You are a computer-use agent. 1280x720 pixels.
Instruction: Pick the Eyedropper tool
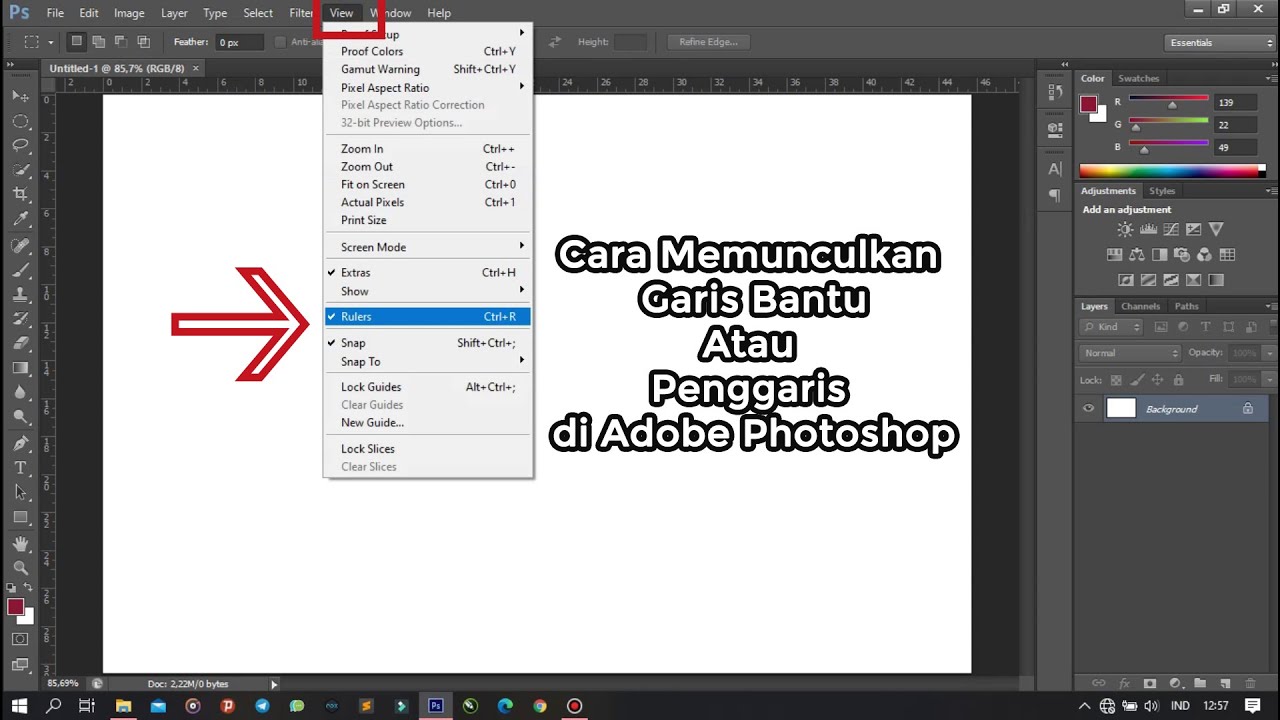20,219
